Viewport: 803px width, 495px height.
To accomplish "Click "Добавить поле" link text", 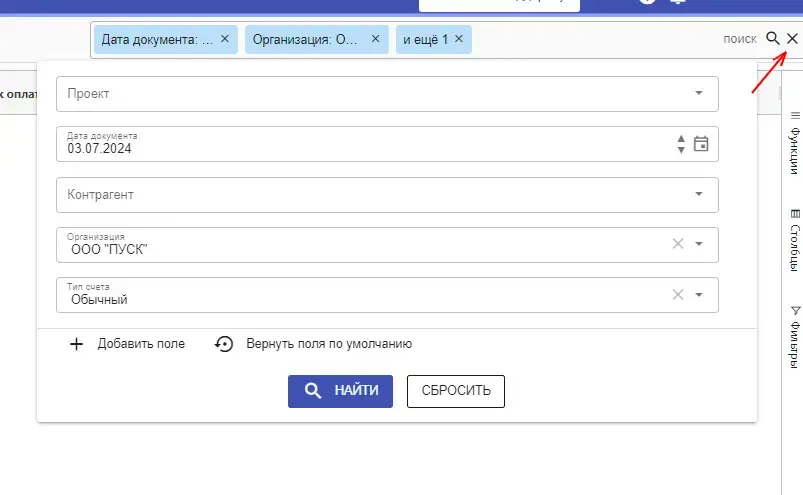I will [x=141, y=344].
